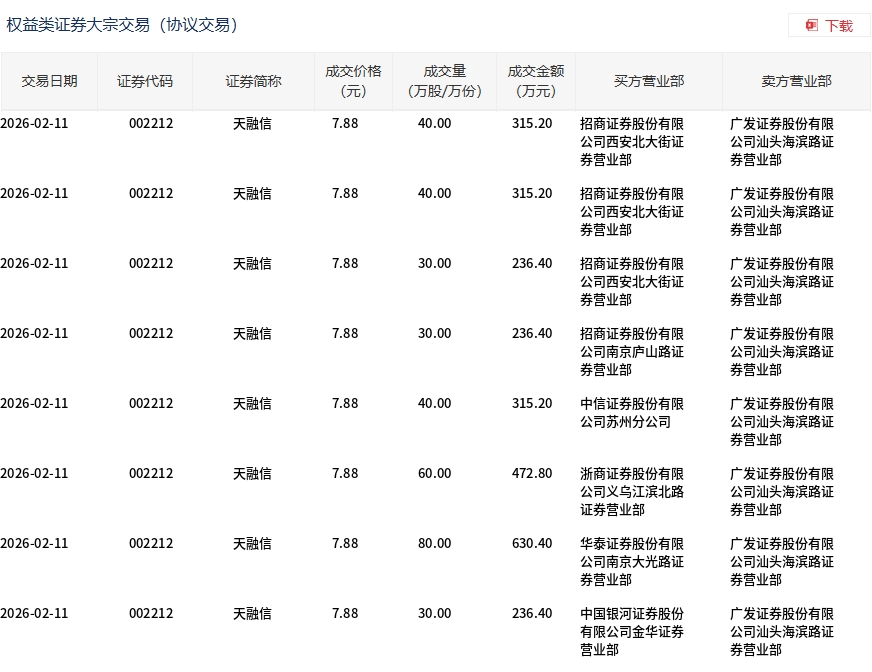Click the 下载 download button
The height and width of the screenshot is (672, 872).
[829, 25]
